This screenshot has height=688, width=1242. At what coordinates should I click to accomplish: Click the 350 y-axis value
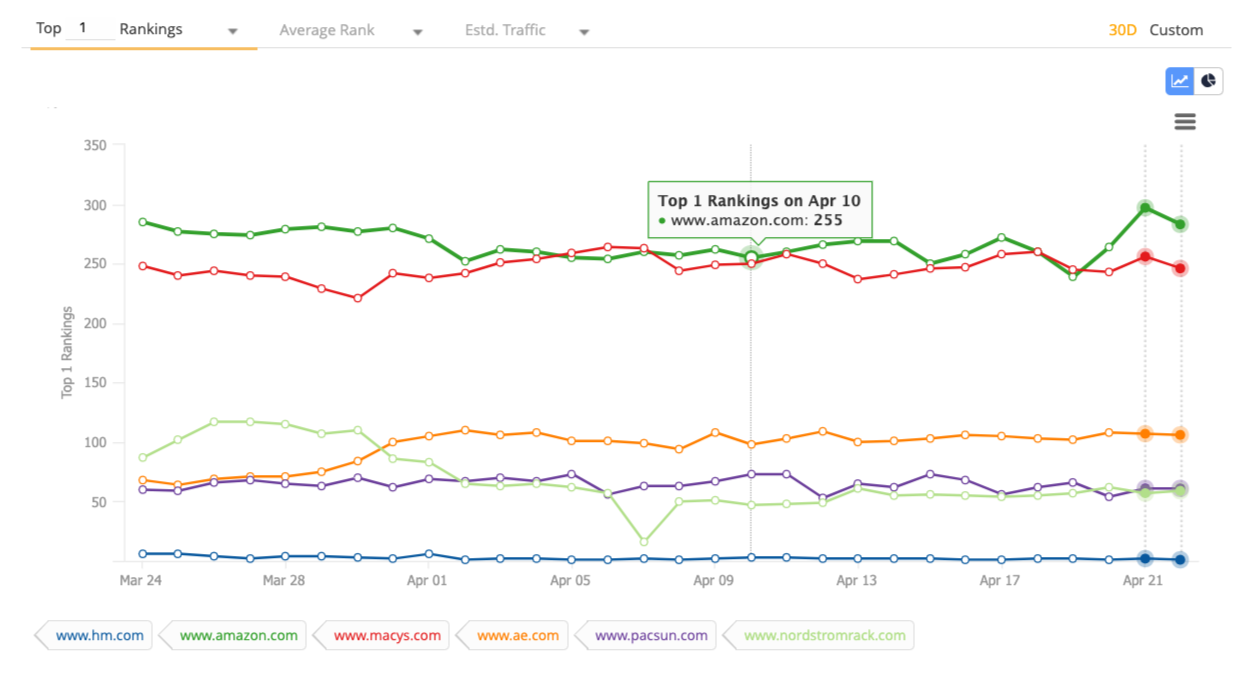point(95,145)
